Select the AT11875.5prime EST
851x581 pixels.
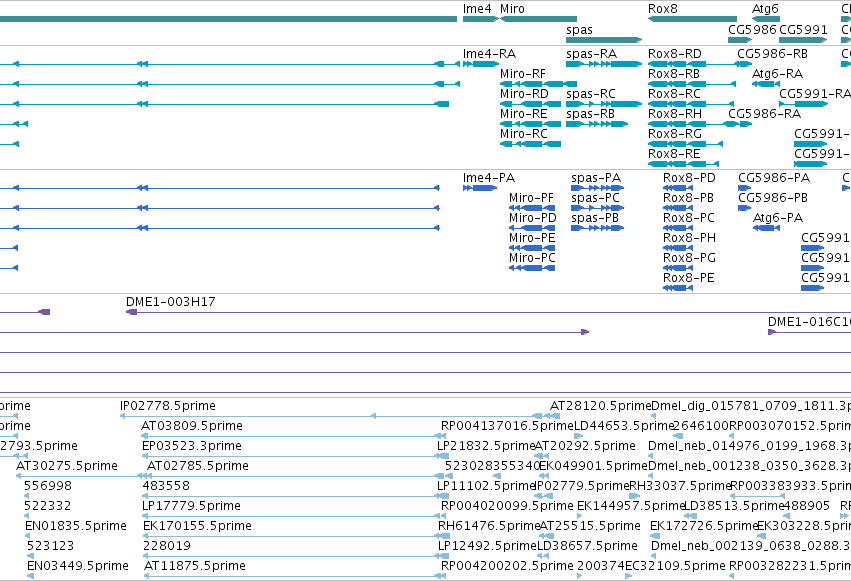[295, 577]
